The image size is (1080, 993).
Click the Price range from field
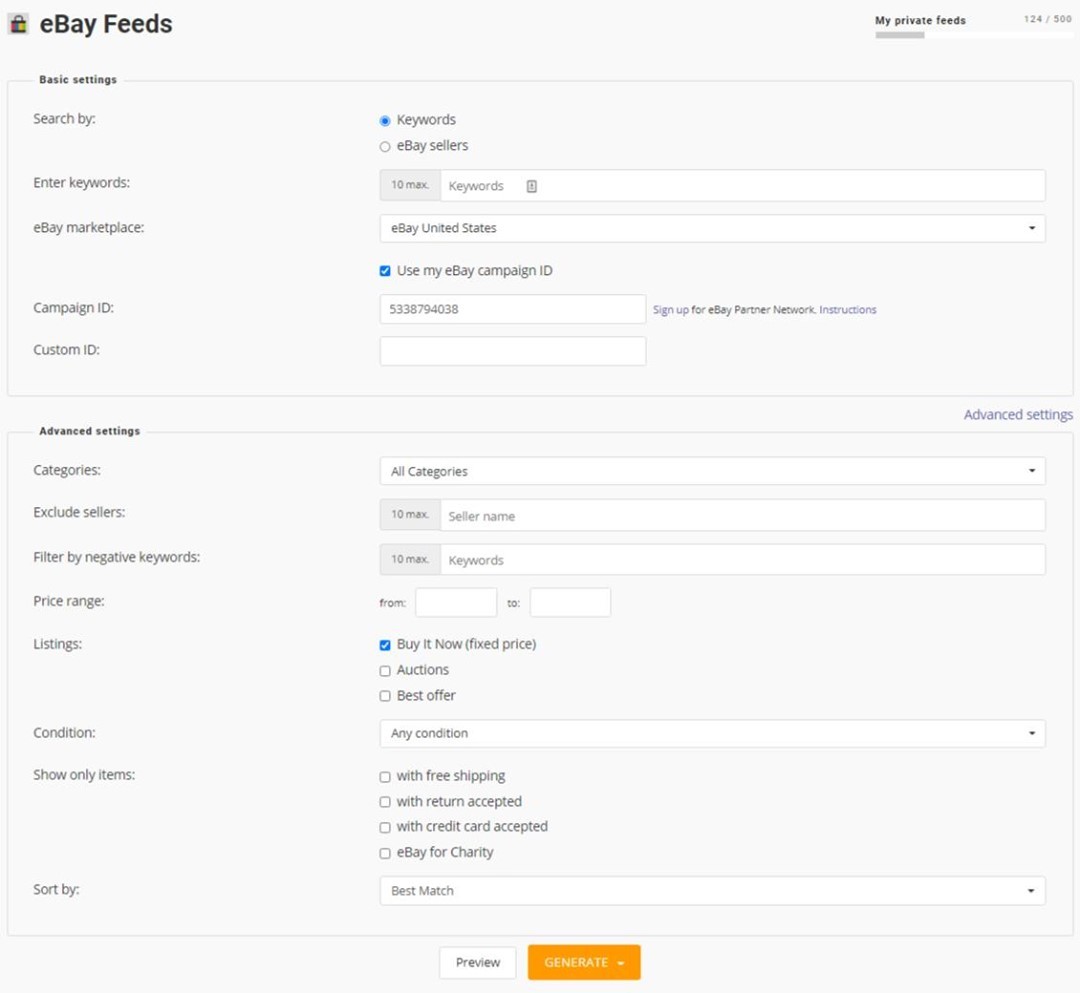point(456,603)
